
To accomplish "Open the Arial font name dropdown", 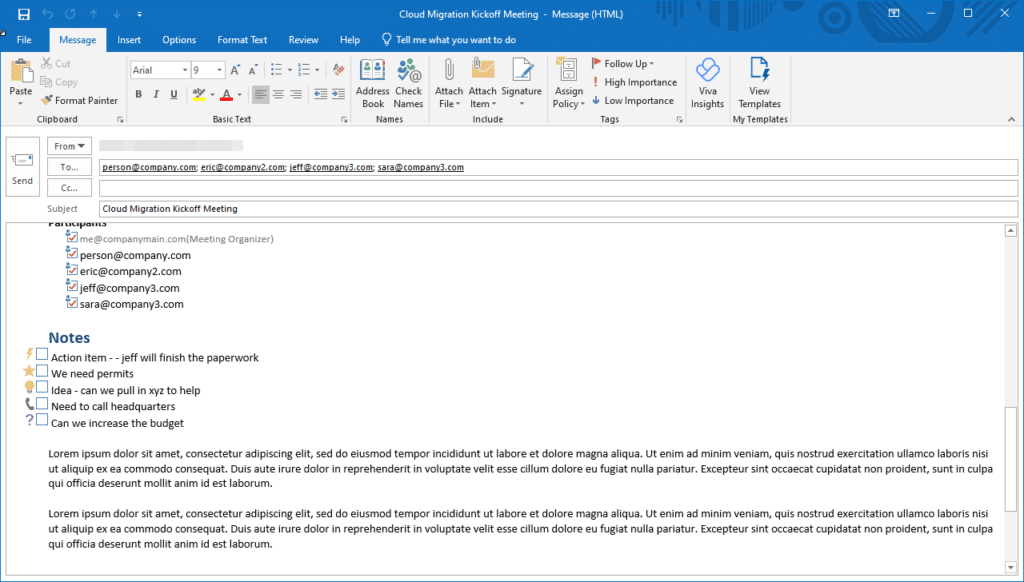I will click(x=185, y=70).
